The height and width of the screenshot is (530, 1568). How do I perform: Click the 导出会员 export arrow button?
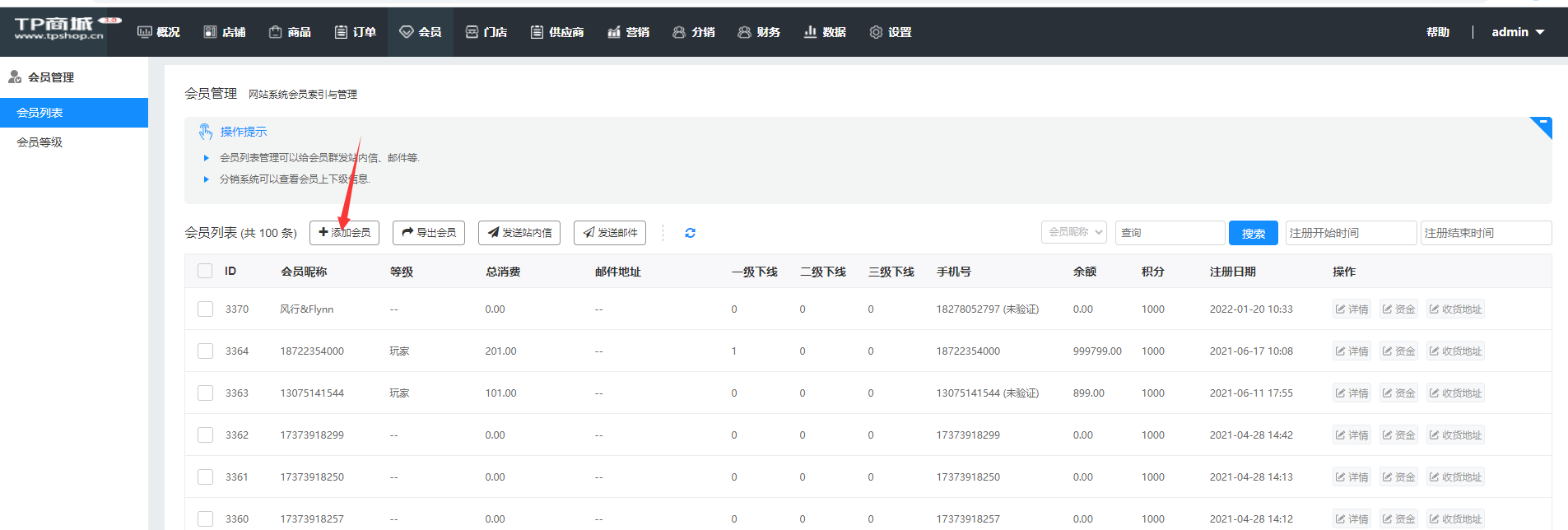tap(429, 233)
